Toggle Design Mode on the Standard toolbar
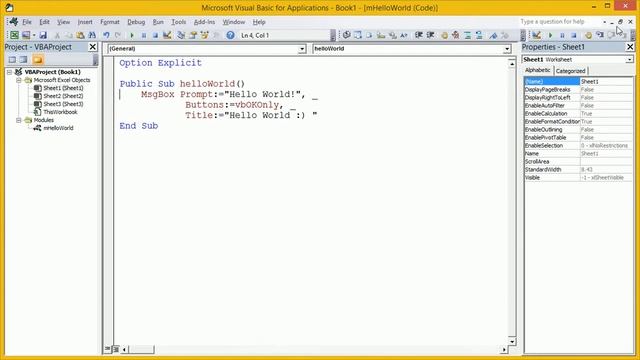The width and height of the screenshot is (640, 360). pos(167,35)
